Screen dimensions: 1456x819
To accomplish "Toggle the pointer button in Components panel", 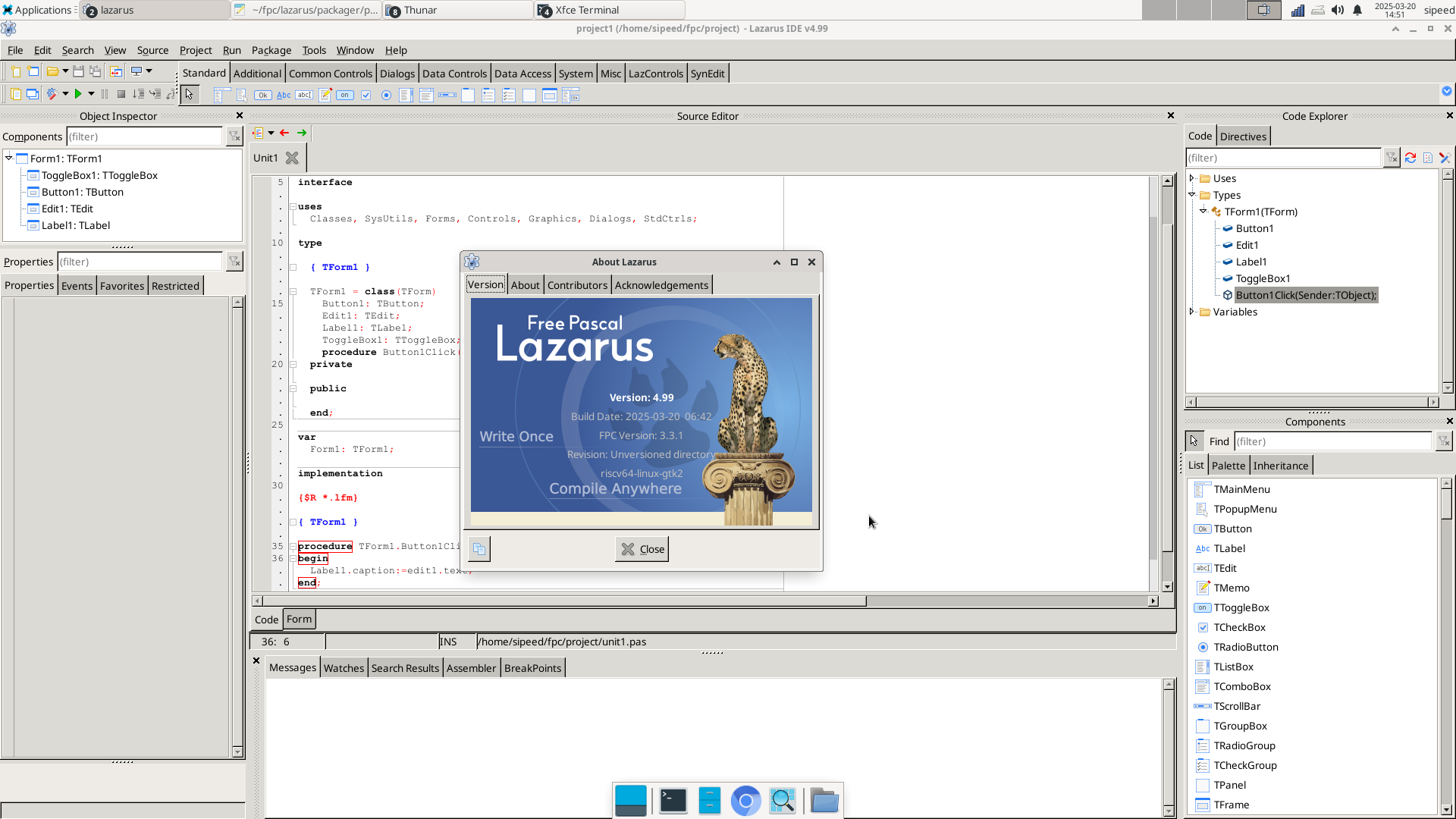I will 1194,441.
